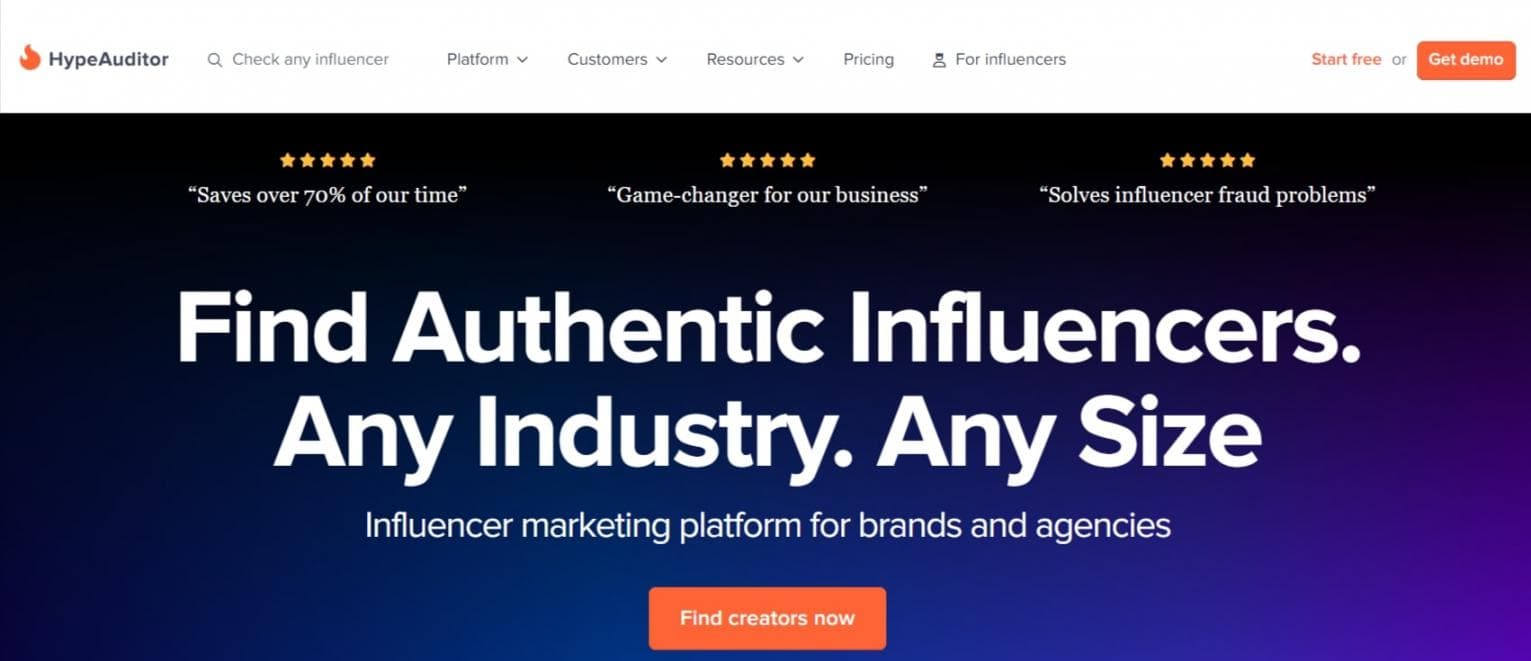The image size is (1531, 661).
Task: Click the HypeAuditor flame logo icon
Action: (x=30, y=58)
